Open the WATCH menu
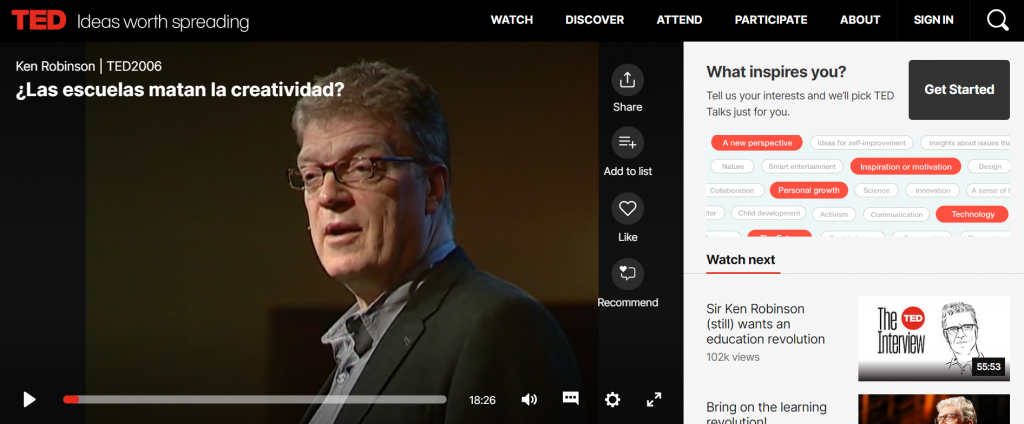This screenshot has width=1024, height=424. coord(511,20)
